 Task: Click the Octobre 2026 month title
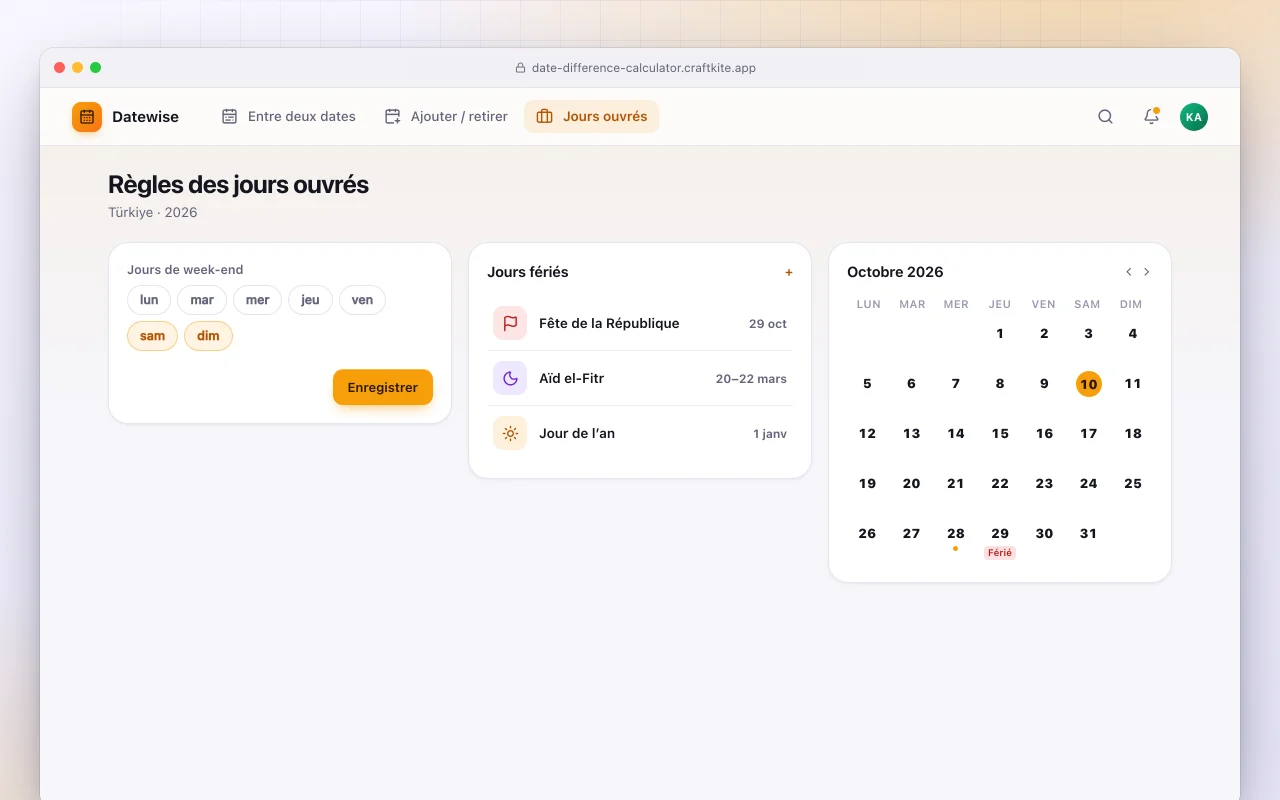(895, 272)
